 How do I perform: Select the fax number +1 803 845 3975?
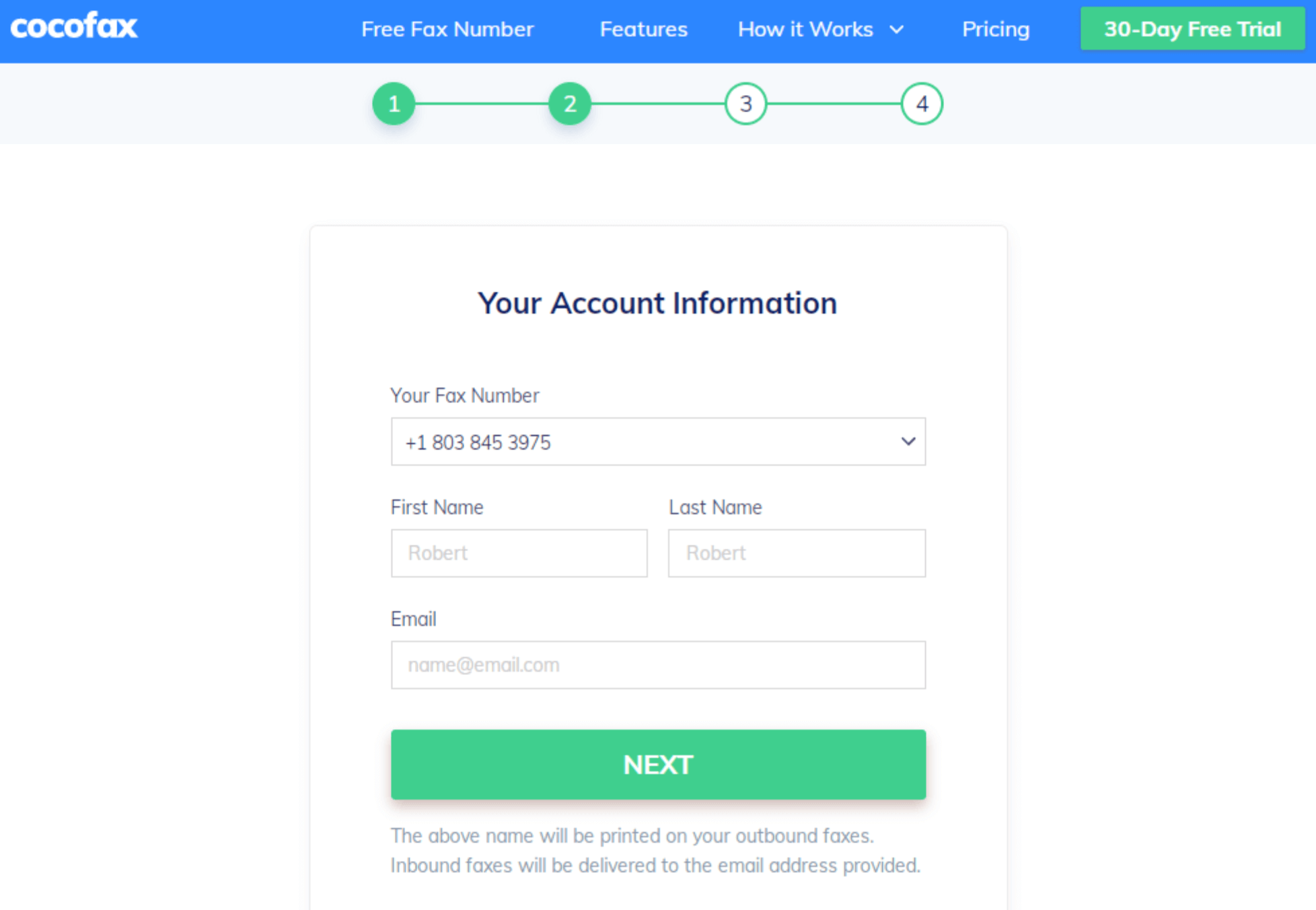tap(659, 441)
